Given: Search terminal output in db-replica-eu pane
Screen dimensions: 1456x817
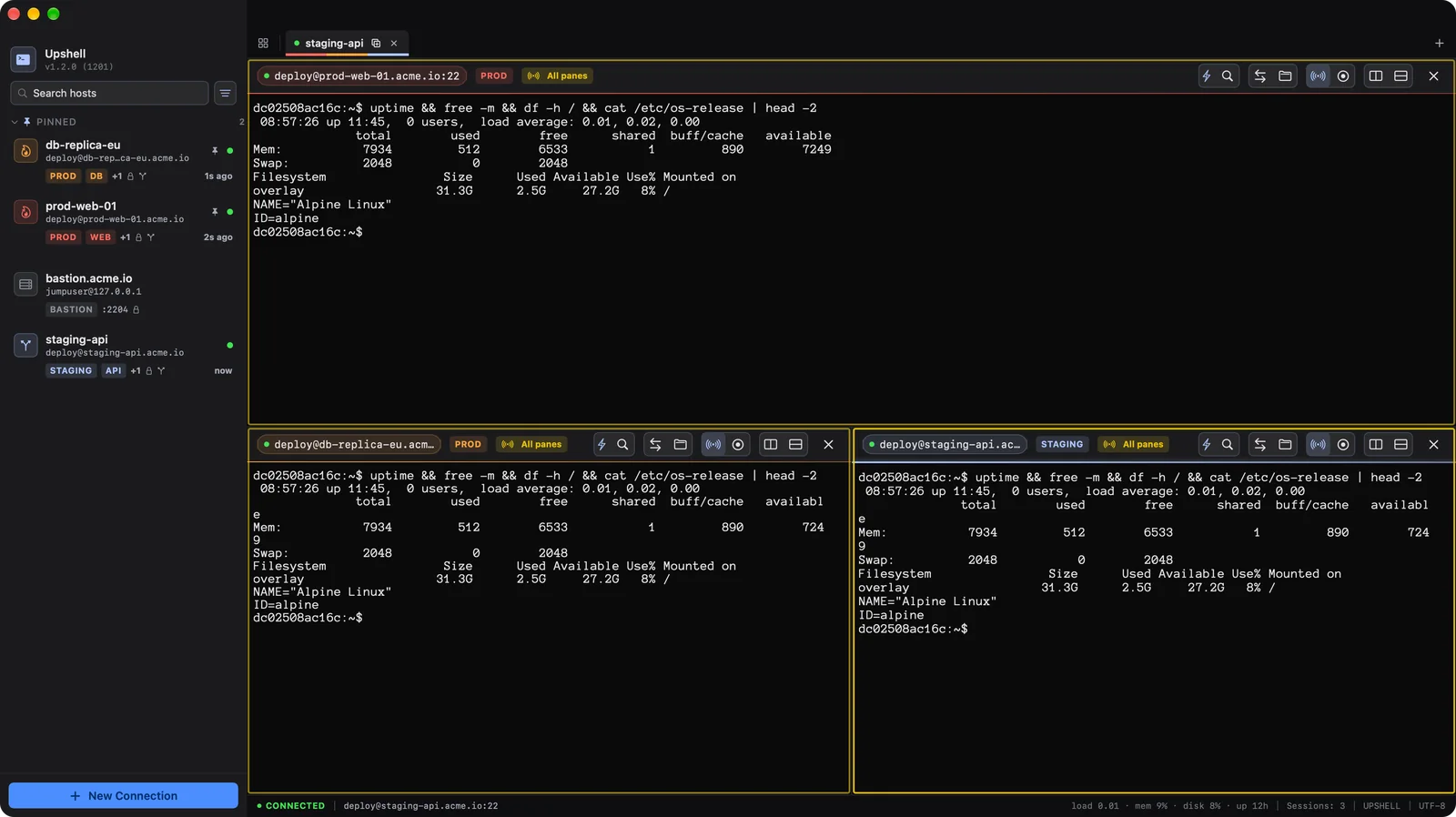Looking at the screenshot, I should (622, 445).
